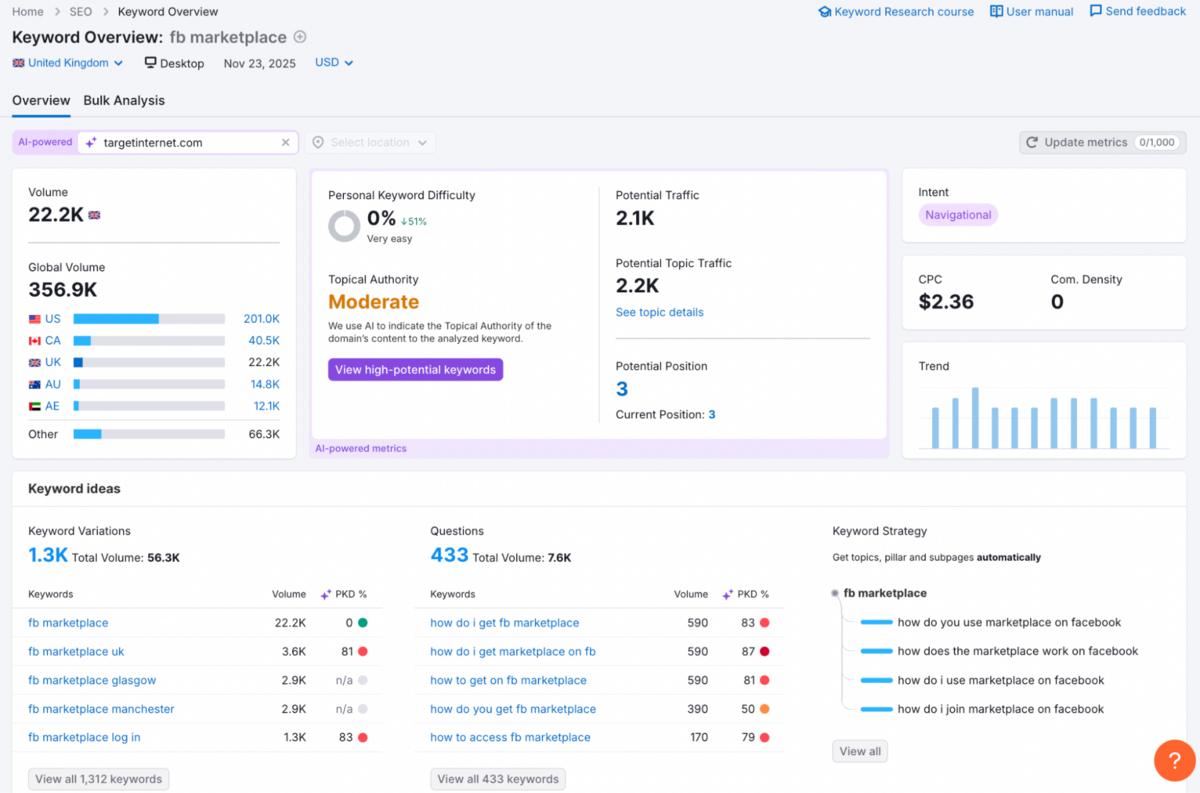The height and width of the screenshot is (793, 1200).
Task: Click the Send feedback speech bubble icon
Action: [x=1096, y=11]
